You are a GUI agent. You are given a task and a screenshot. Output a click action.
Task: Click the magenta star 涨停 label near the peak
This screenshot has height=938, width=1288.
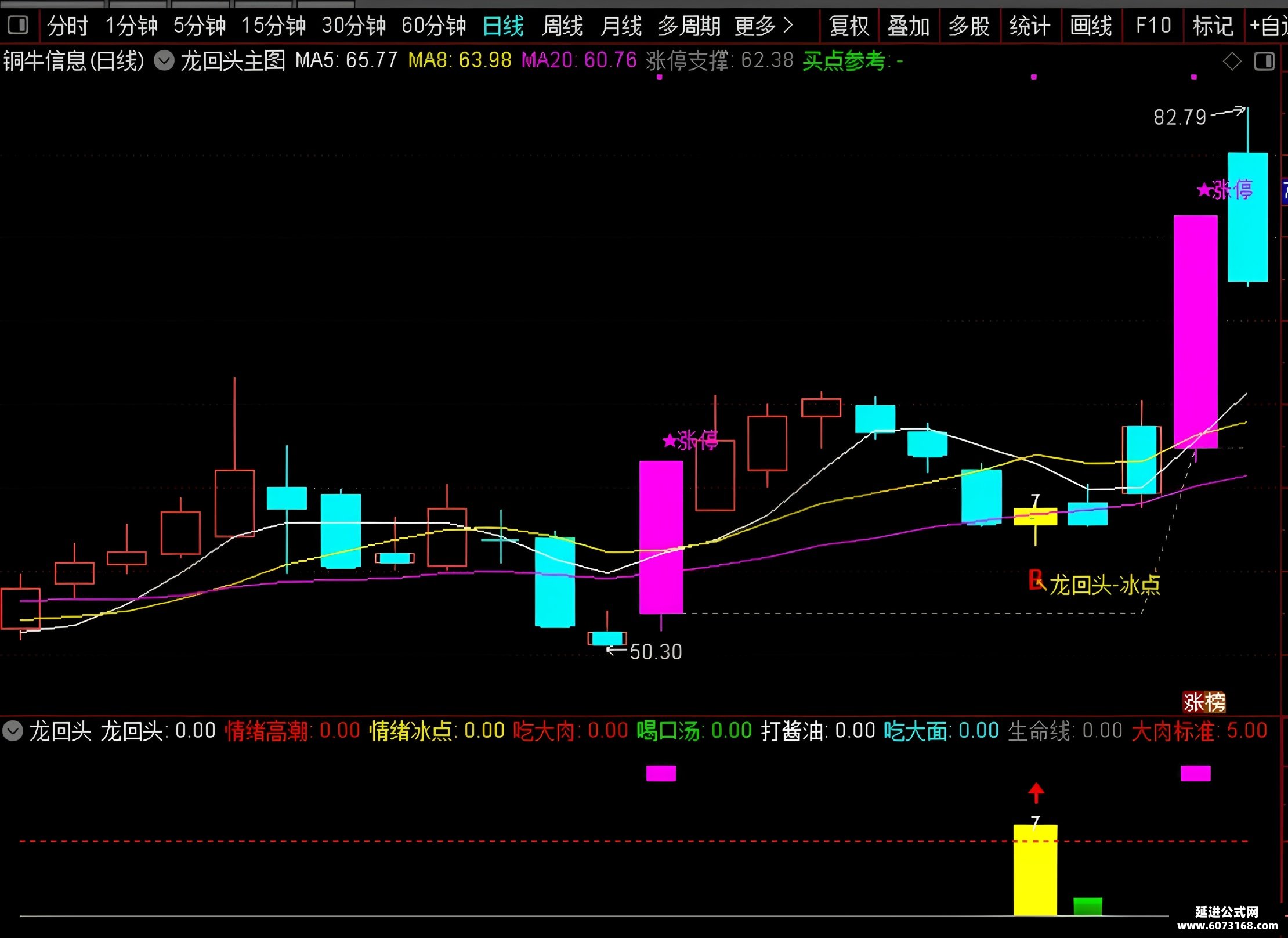[x=1225, y=190]
